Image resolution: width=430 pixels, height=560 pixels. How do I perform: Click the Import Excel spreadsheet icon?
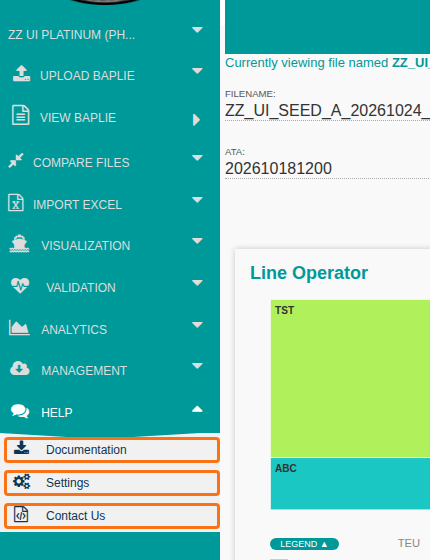(16, 202)
